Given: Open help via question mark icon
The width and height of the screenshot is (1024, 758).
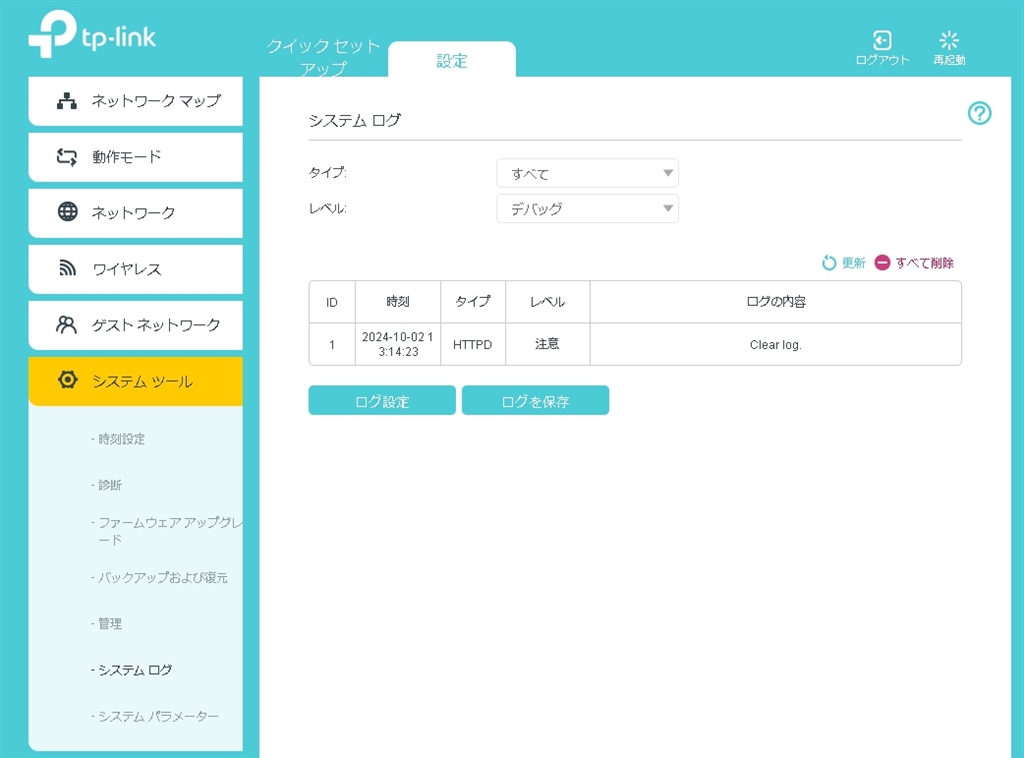Looking at the screenshot, I should pos(979,114).
